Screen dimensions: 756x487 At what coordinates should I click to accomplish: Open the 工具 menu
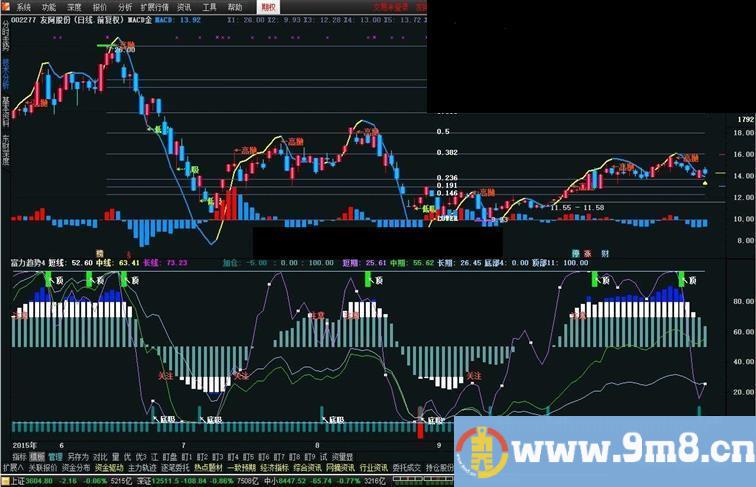[x=209, y=6]
